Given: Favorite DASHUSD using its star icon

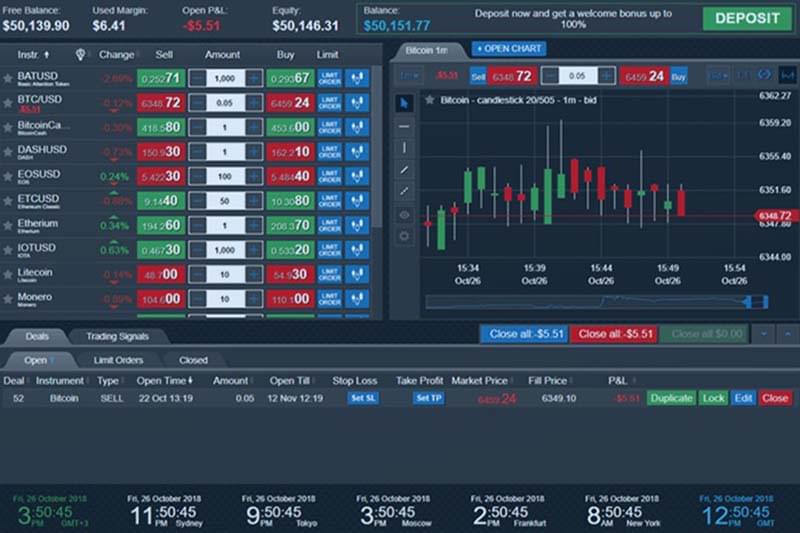Looking at the screenshot, I should pyautogui.click(x=8, y=151).
